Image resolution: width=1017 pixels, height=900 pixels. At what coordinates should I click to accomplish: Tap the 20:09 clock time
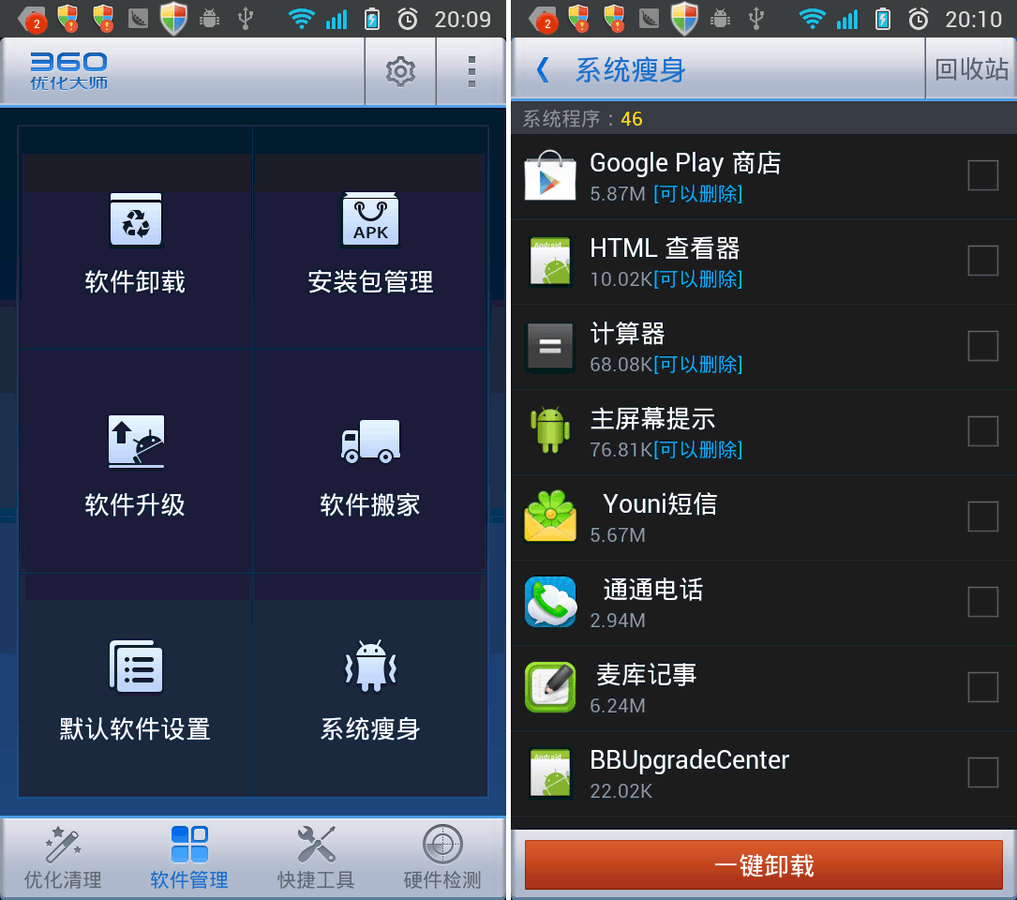tap(462, 19)
